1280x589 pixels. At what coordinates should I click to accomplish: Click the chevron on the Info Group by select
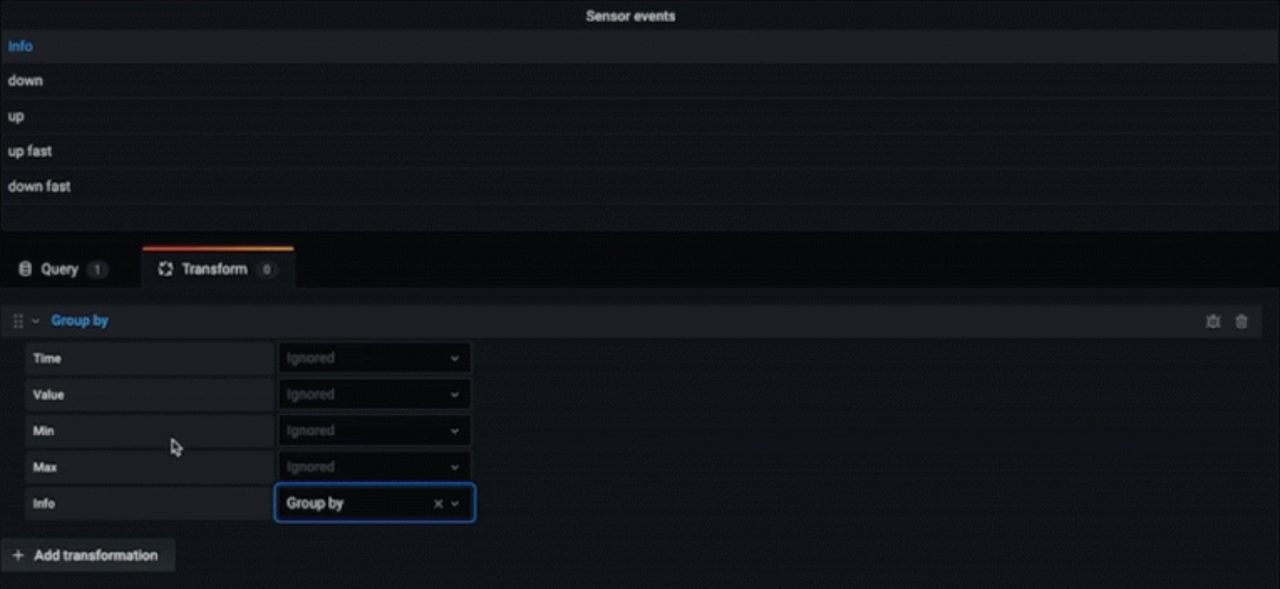point(455,504)
